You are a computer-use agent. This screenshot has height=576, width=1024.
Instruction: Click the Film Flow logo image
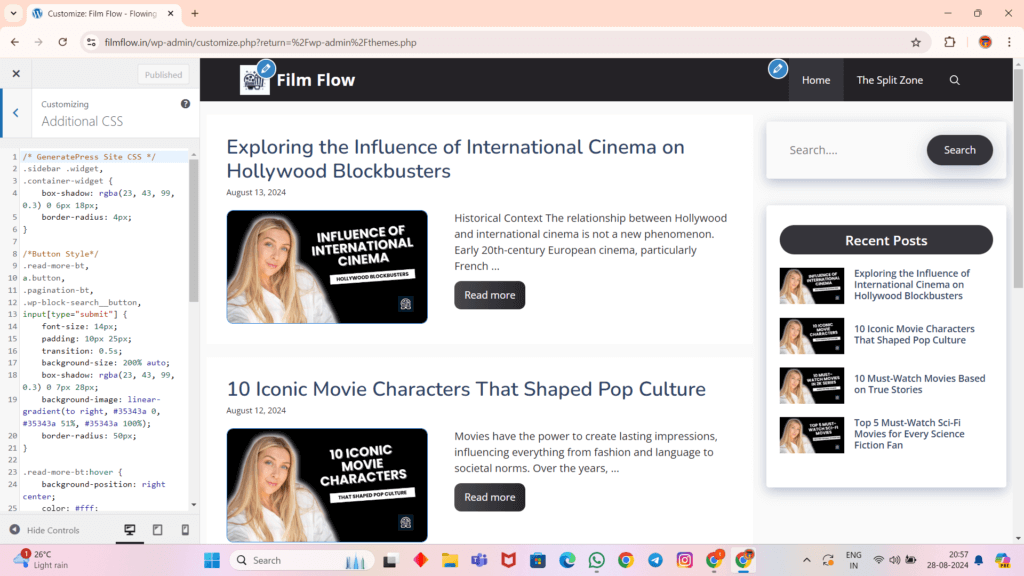pyautogui.click(x=254, y=80)
